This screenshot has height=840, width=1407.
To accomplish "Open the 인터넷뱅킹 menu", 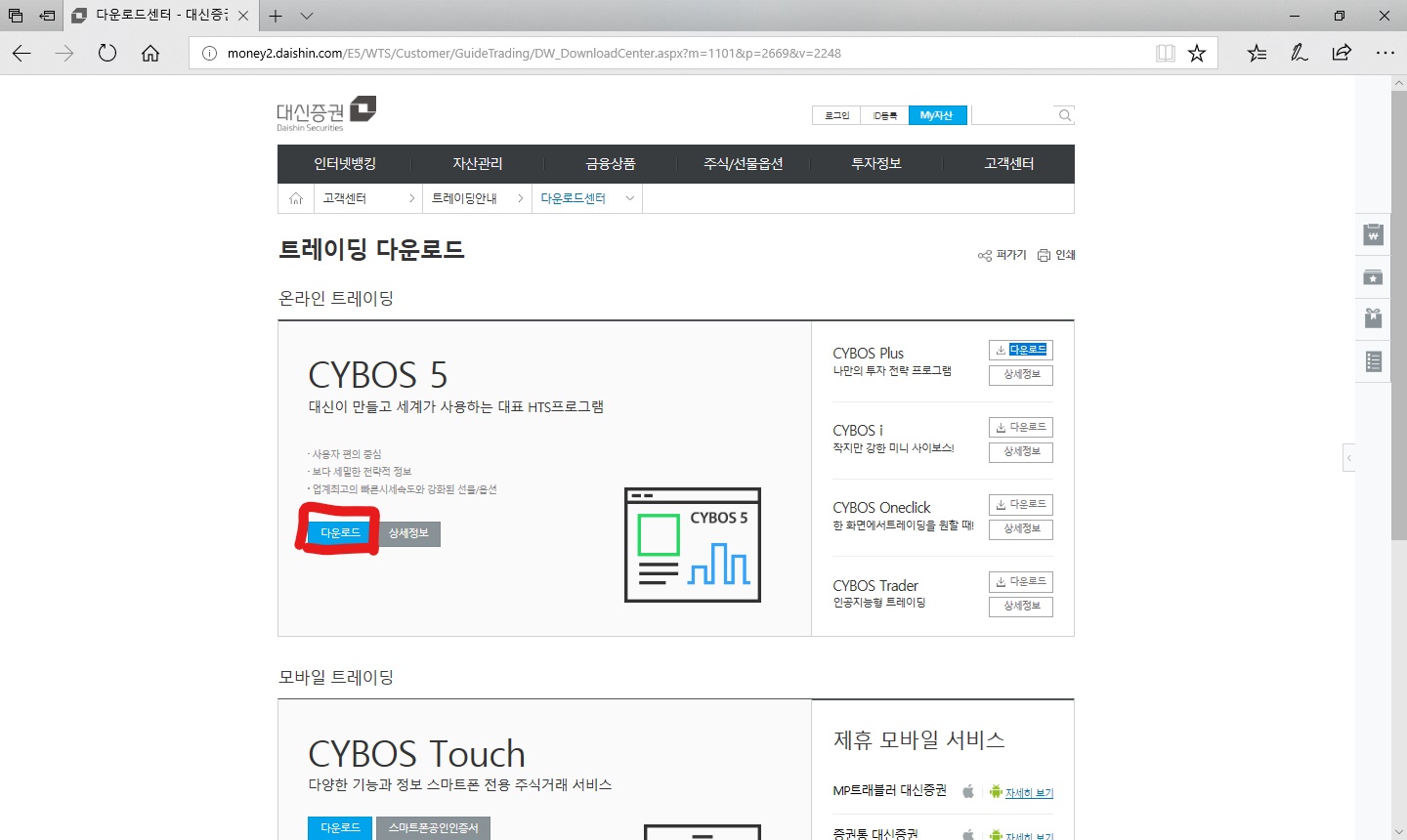I will 345,164.
